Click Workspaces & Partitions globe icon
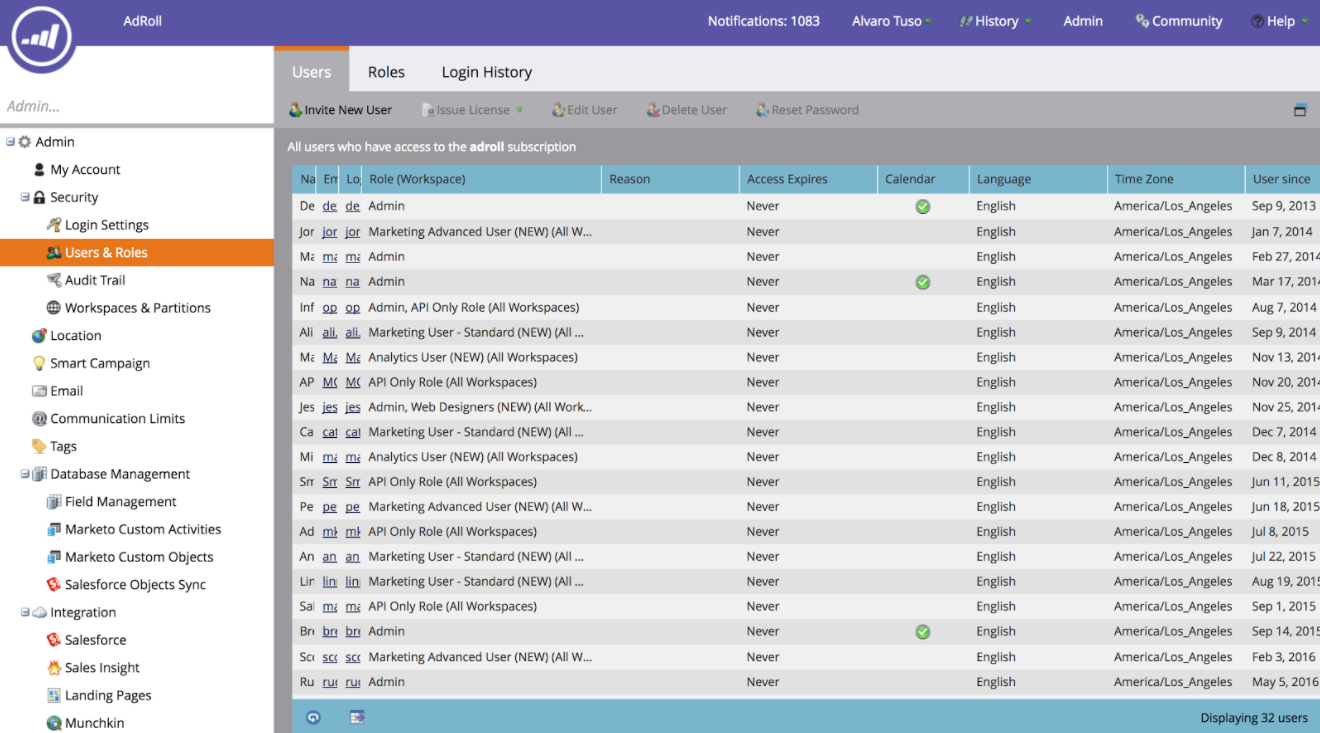The image size is (1320, 733). 54,308
